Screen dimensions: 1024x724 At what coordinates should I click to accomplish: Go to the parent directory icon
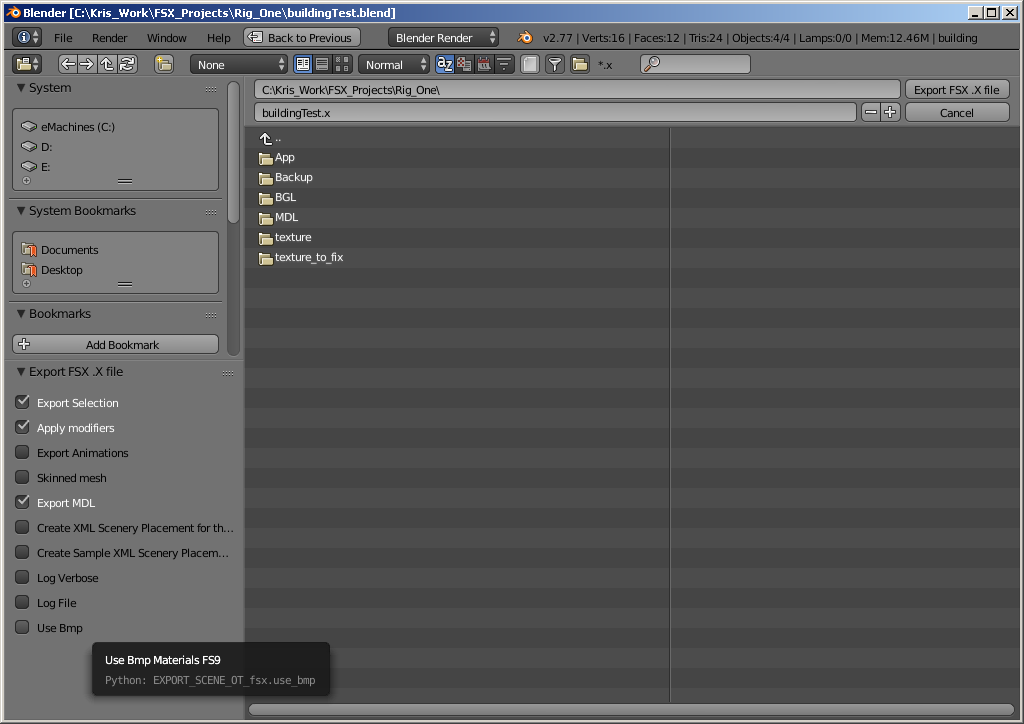click(x=107, y=64)
